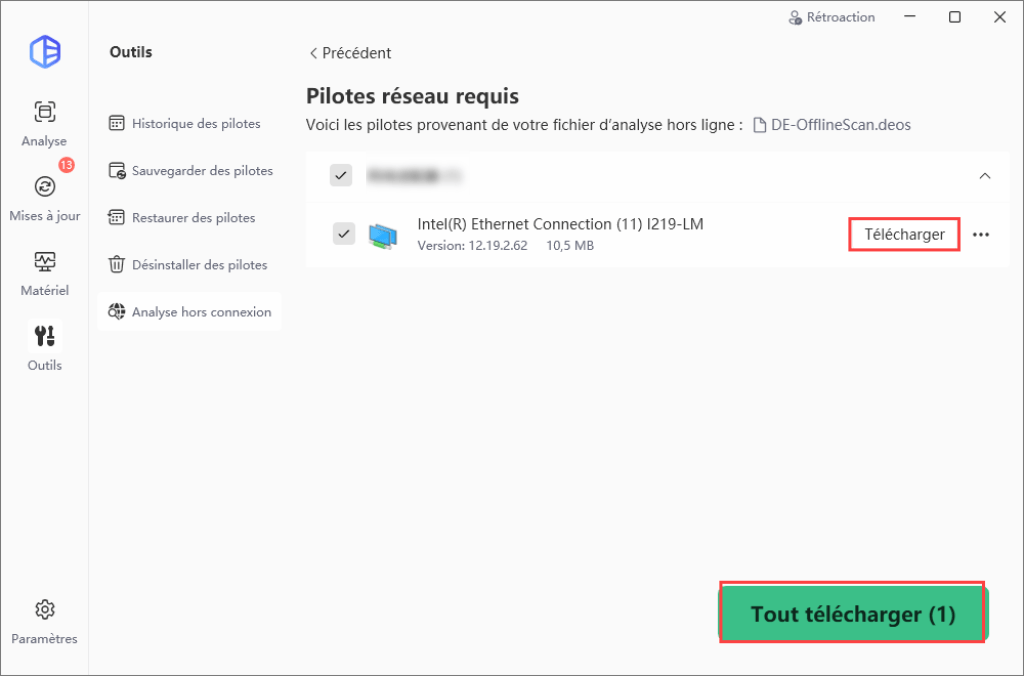Click the Driver Easy logo
1024x676 pixels.
click(x=45, y=52)
